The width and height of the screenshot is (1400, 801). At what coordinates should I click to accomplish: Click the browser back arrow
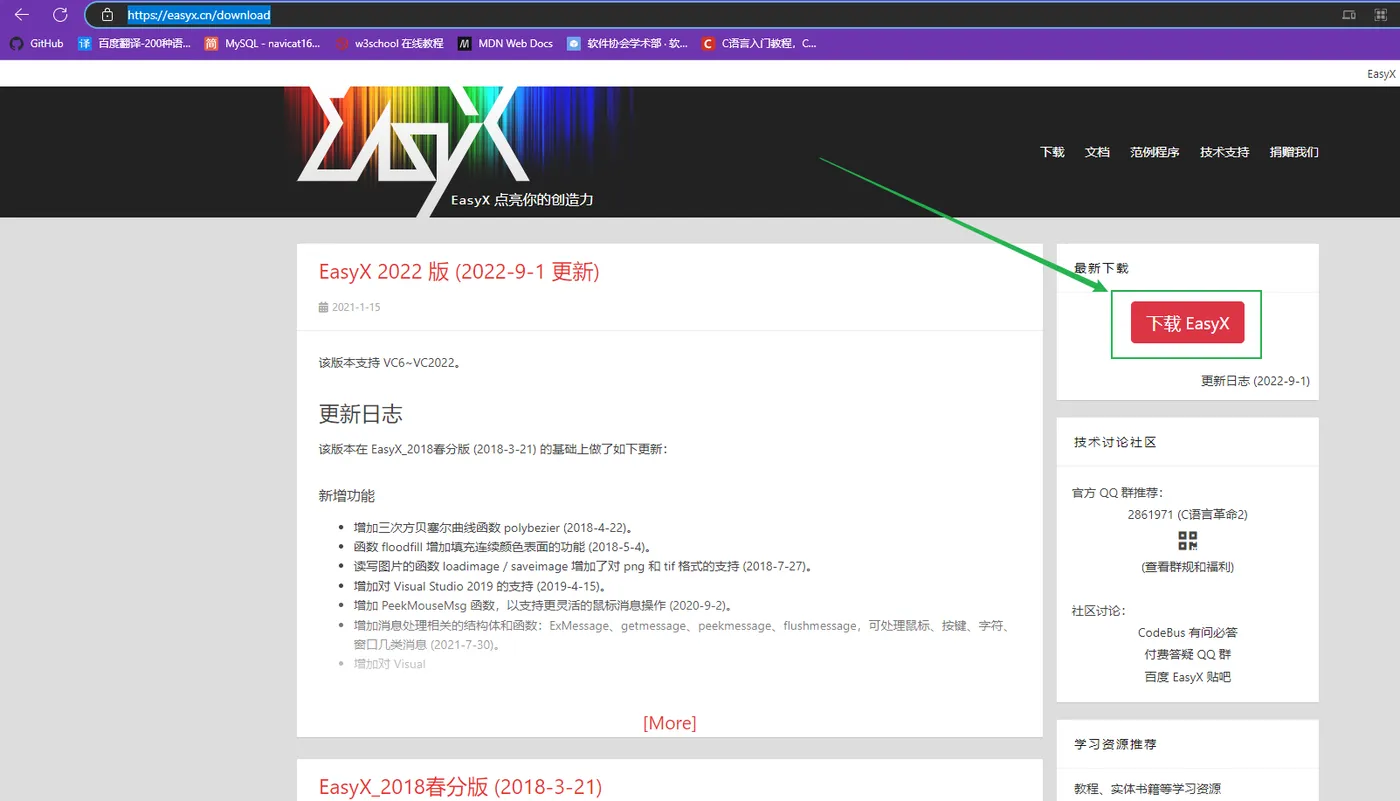tap(21, 15)
